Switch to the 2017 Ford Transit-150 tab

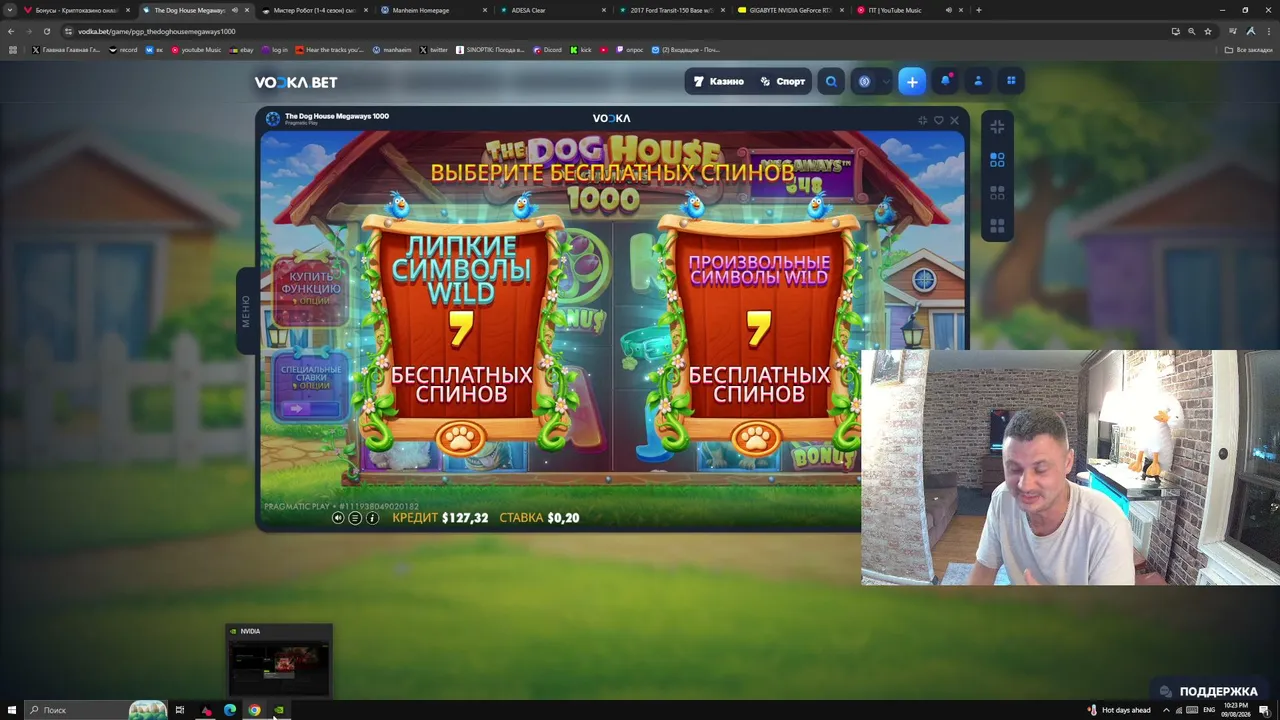tap(672, 10)
